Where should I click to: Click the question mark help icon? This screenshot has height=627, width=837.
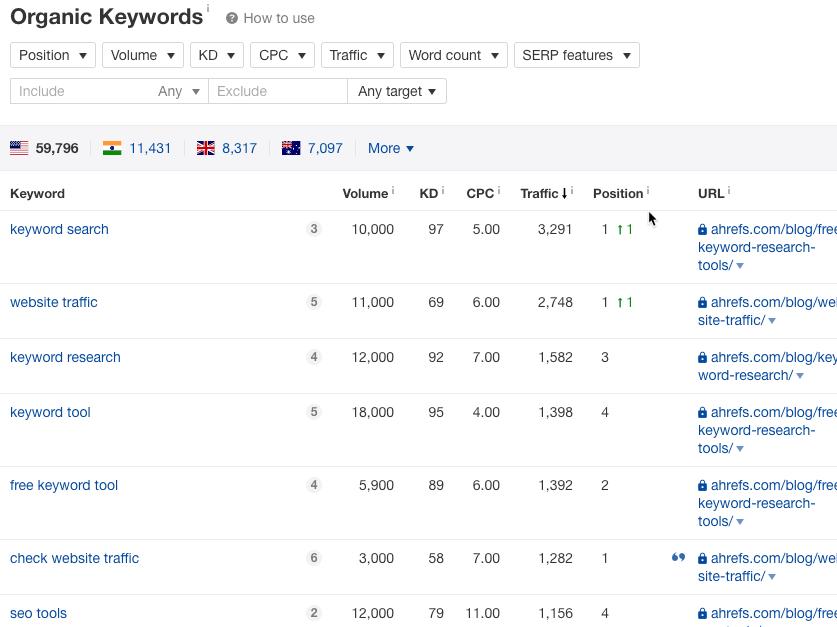coord(232,19)
